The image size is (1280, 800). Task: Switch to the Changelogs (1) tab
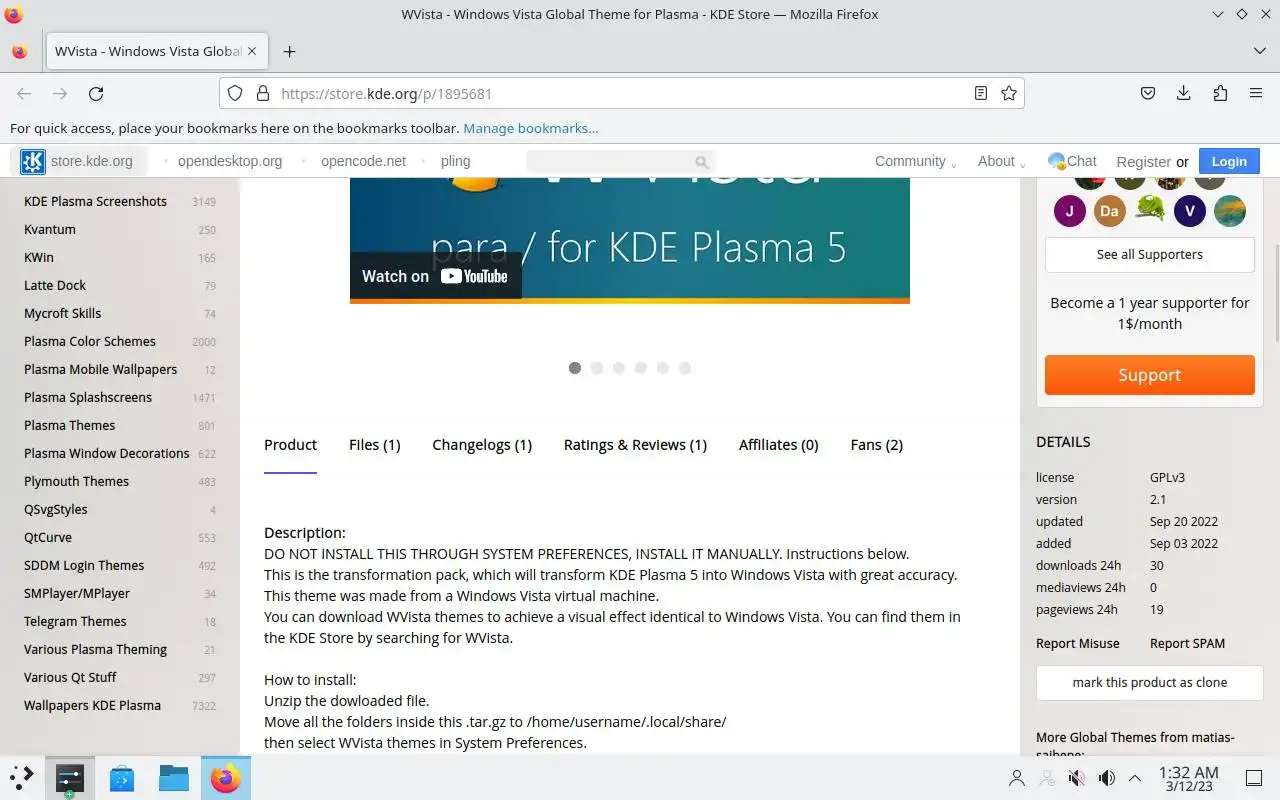pyautogui.click(x=482, y=445)
